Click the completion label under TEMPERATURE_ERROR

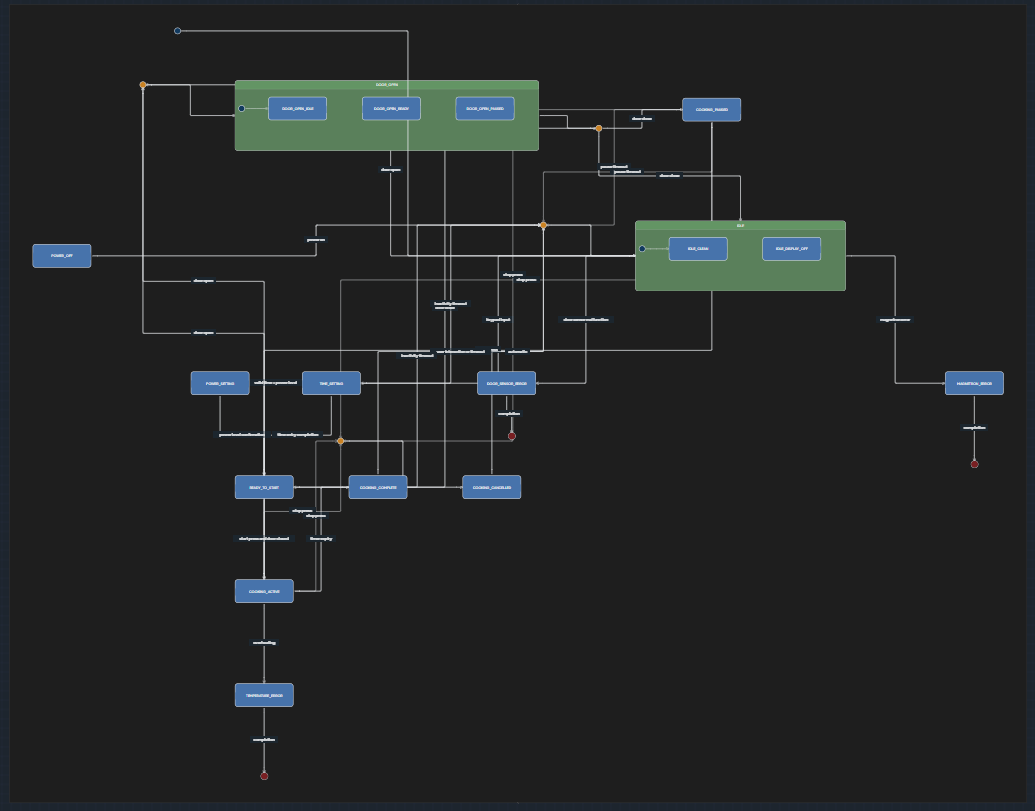pyautogui.click(x=264, y=740)
